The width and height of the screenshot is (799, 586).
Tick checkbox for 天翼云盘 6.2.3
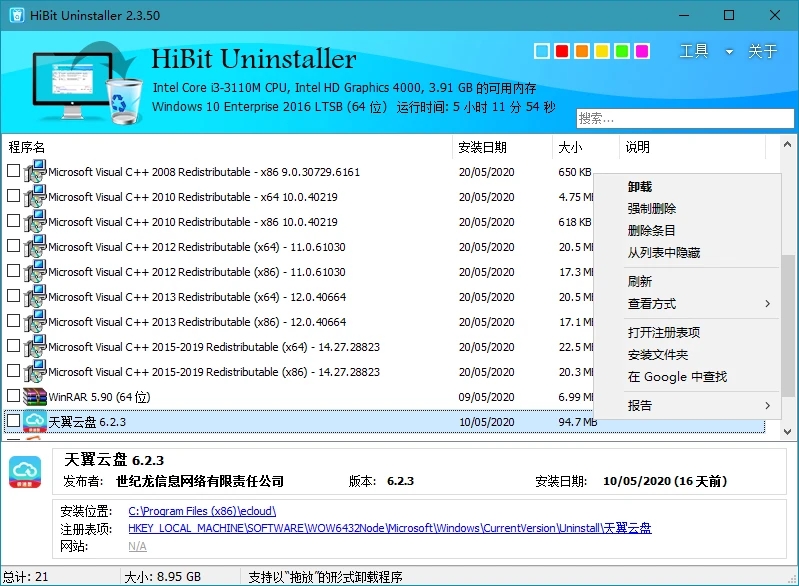14,420
